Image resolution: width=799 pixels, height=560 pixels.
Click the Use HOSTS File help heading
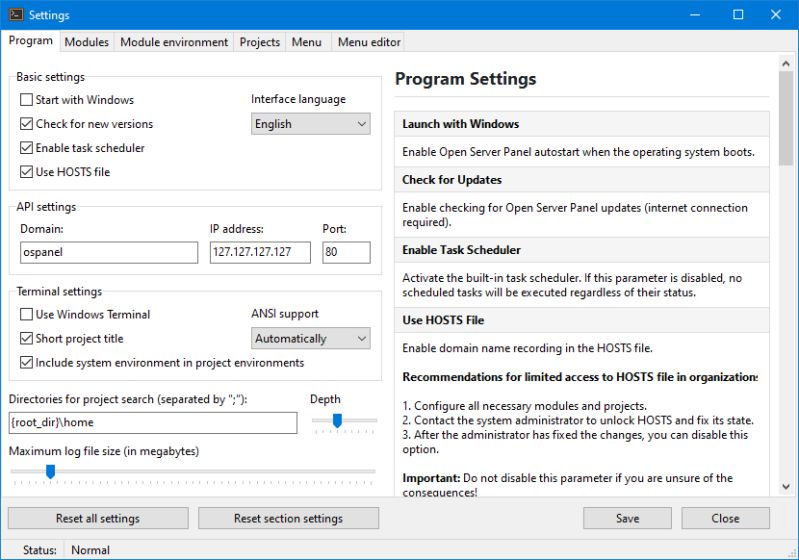(443, 320)
